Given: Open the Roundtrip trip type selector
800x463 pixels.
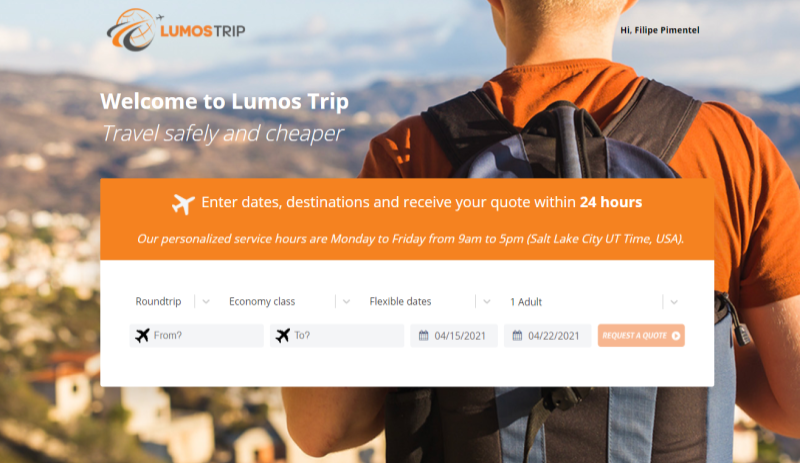Looking at the screenshot, I should (171, 302).
